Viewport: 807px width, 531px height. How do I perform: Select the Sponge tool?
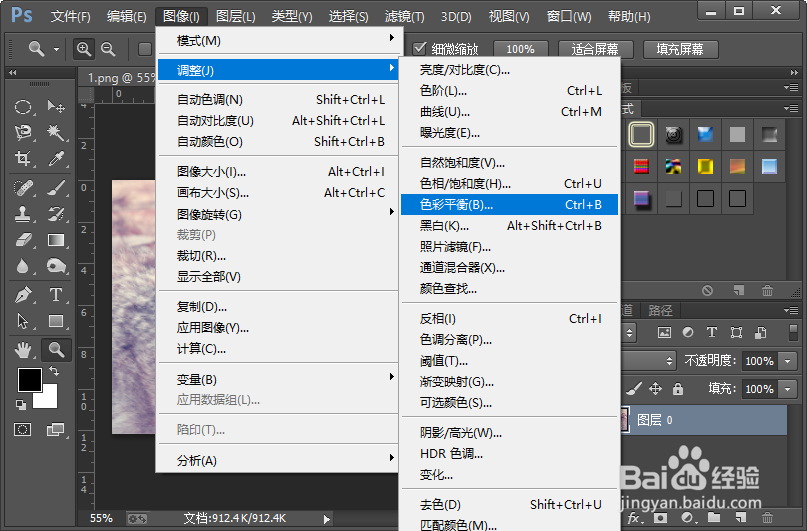pos(56,266)
